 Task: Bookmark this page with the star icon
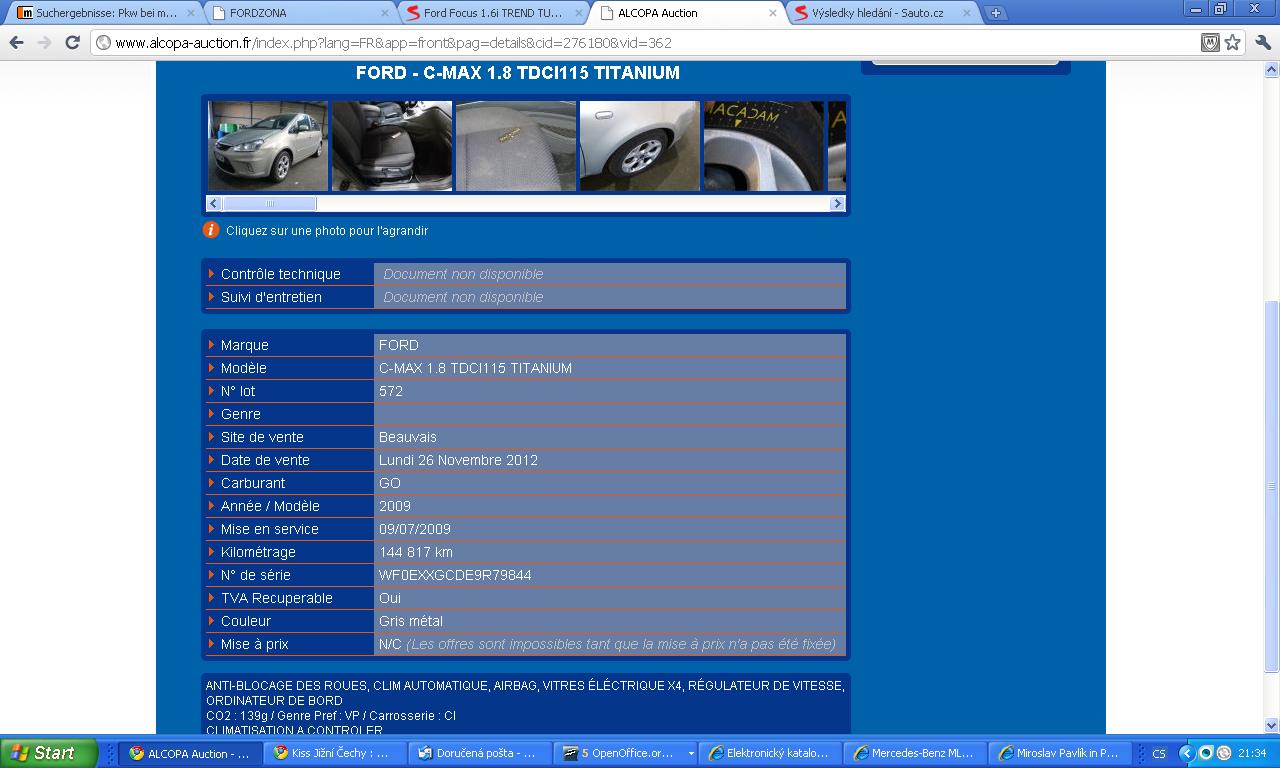(x=1233, y=42)
